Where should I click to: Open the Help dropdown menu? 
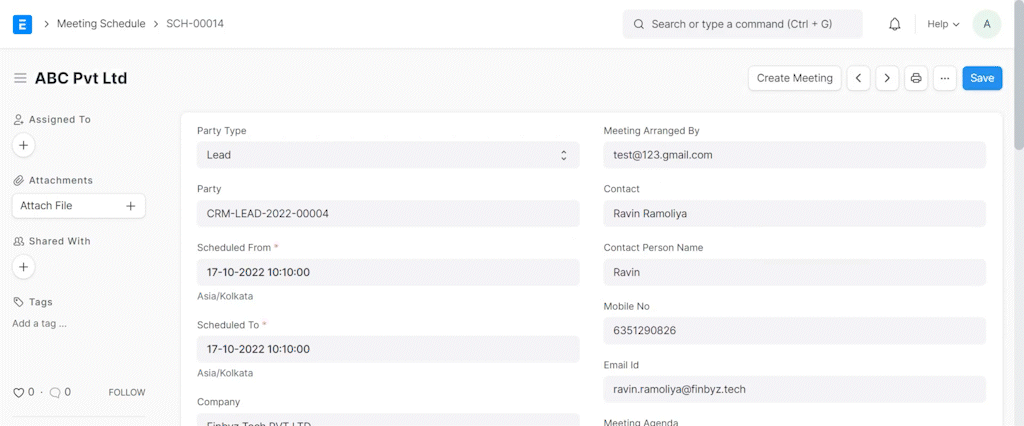click(x=943, y=24)
